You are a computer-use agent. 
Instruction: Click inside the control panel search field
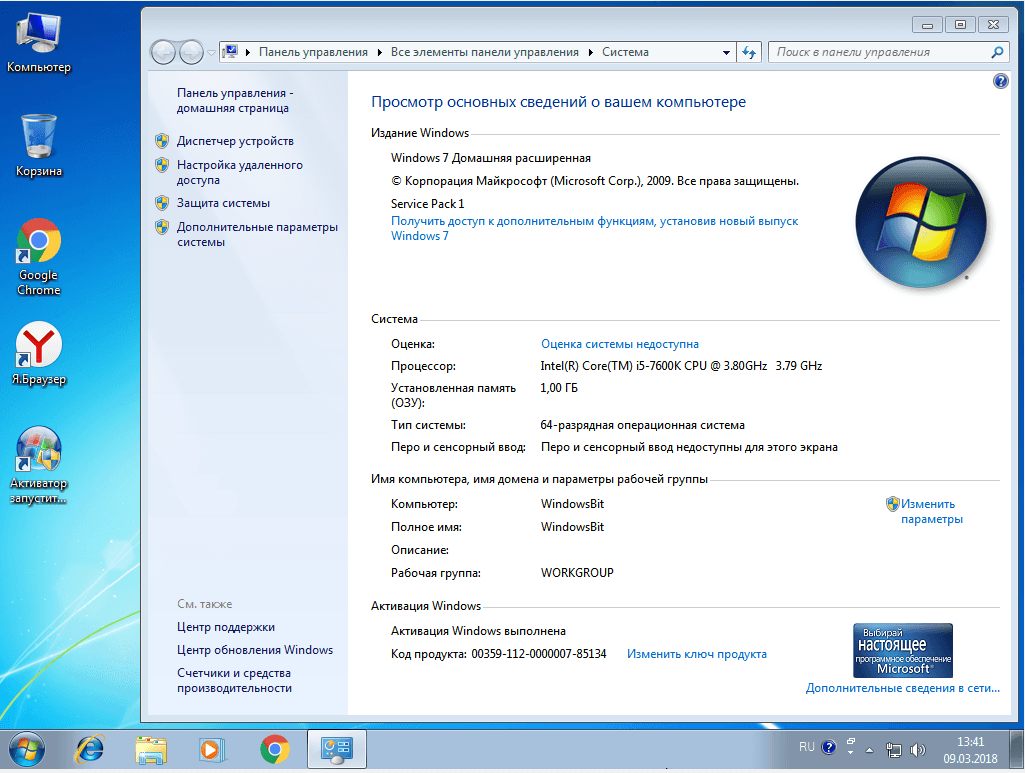coord(880,51)
